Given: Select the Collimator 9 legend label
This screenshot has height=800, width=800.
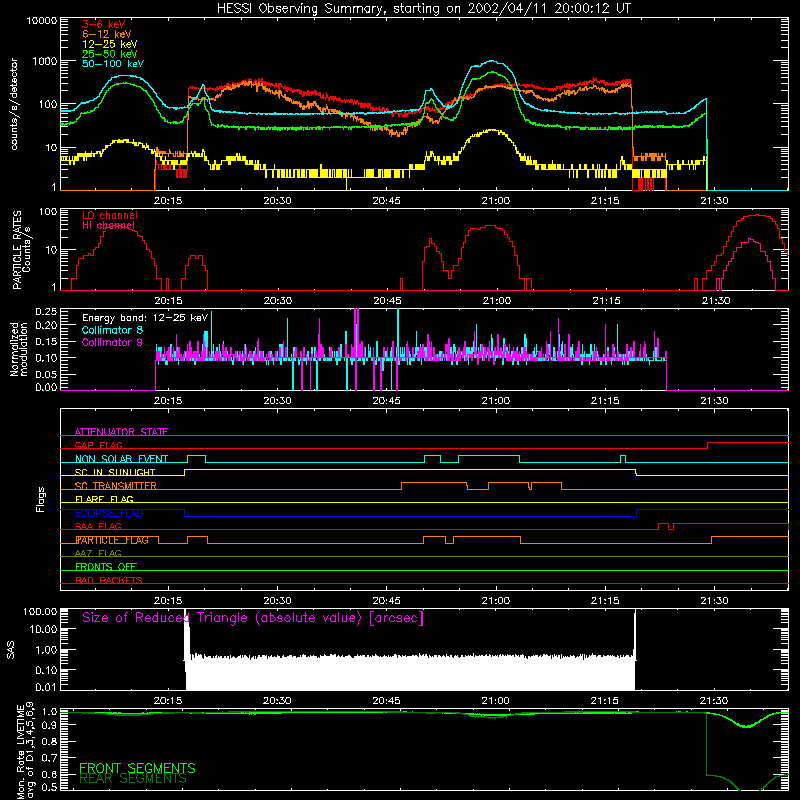Looking at the screenshot, I should pyautogui.click(x=112, y=342).
